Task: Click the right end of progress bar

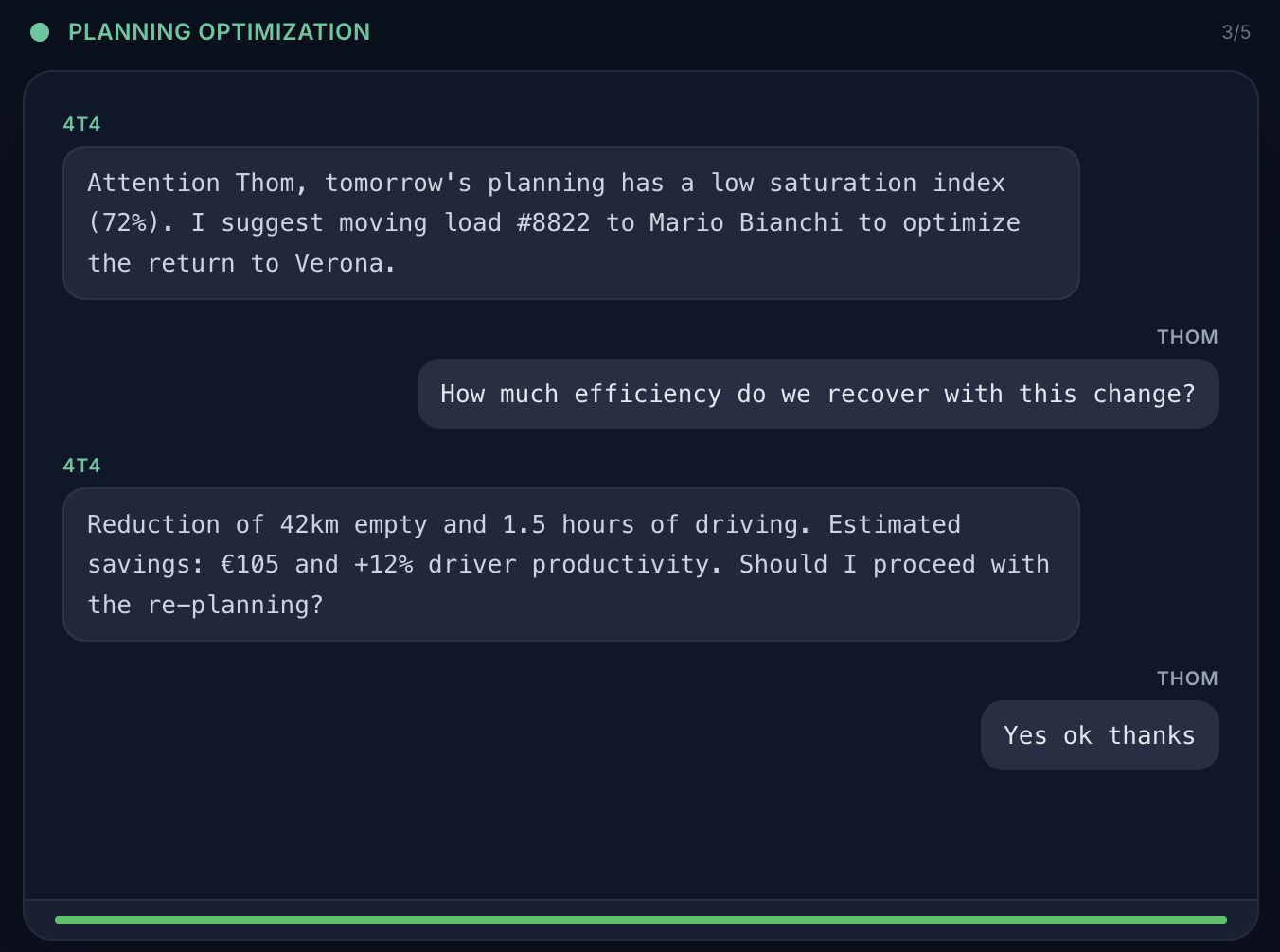Action: coord(1221,920)
